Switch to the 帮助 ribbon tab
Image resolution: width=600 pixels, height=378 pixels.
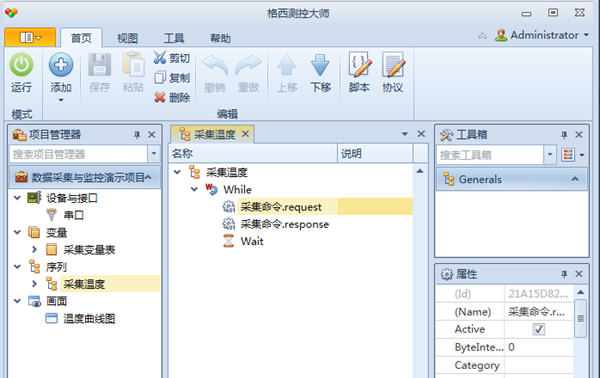coord(220,38)
